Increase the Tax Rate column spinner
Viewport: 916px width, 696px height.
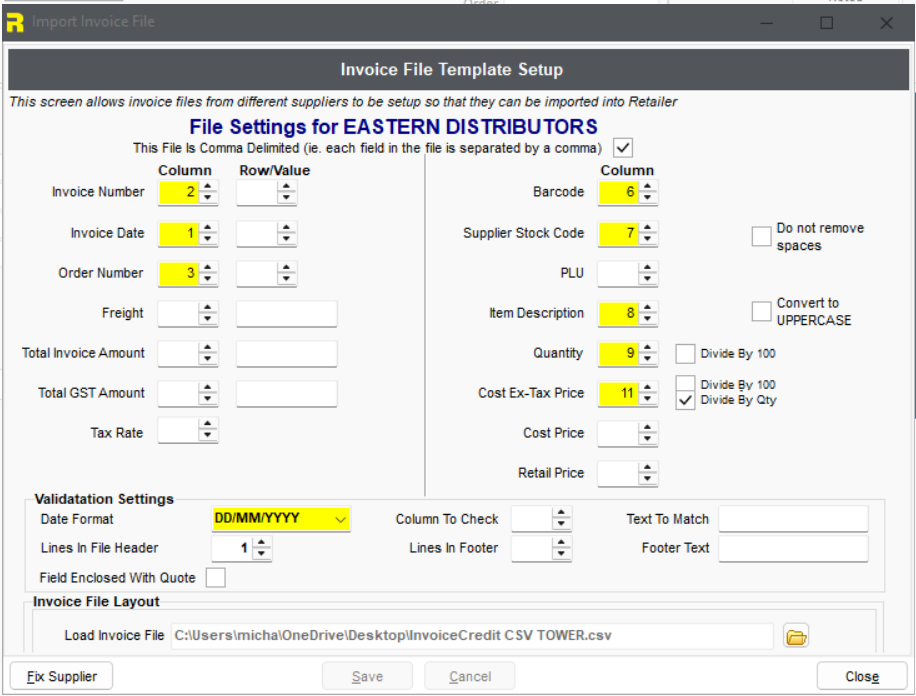208,427
